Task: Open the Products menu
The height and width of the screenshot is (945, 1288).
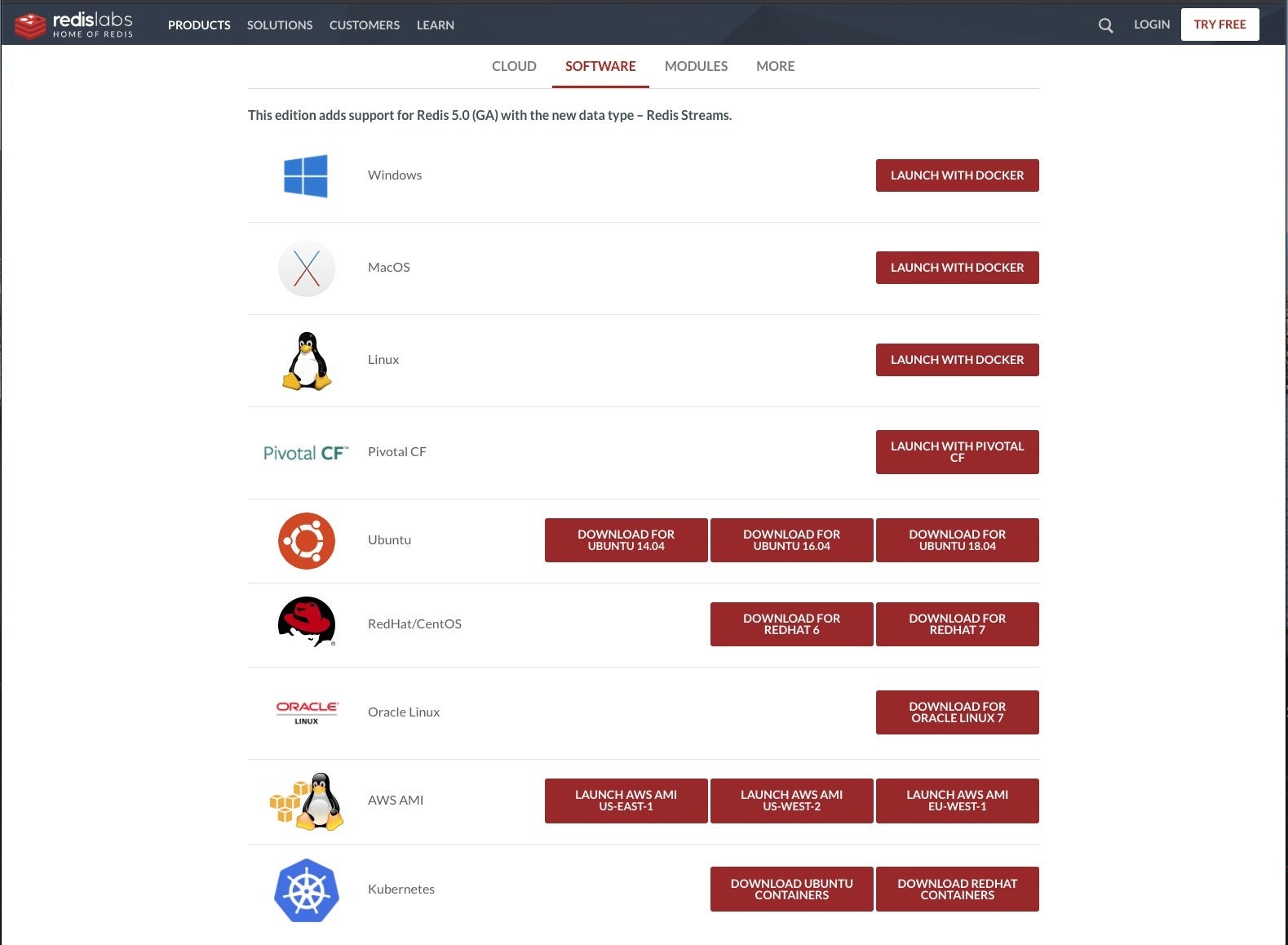Action: [x=199, y=25]
